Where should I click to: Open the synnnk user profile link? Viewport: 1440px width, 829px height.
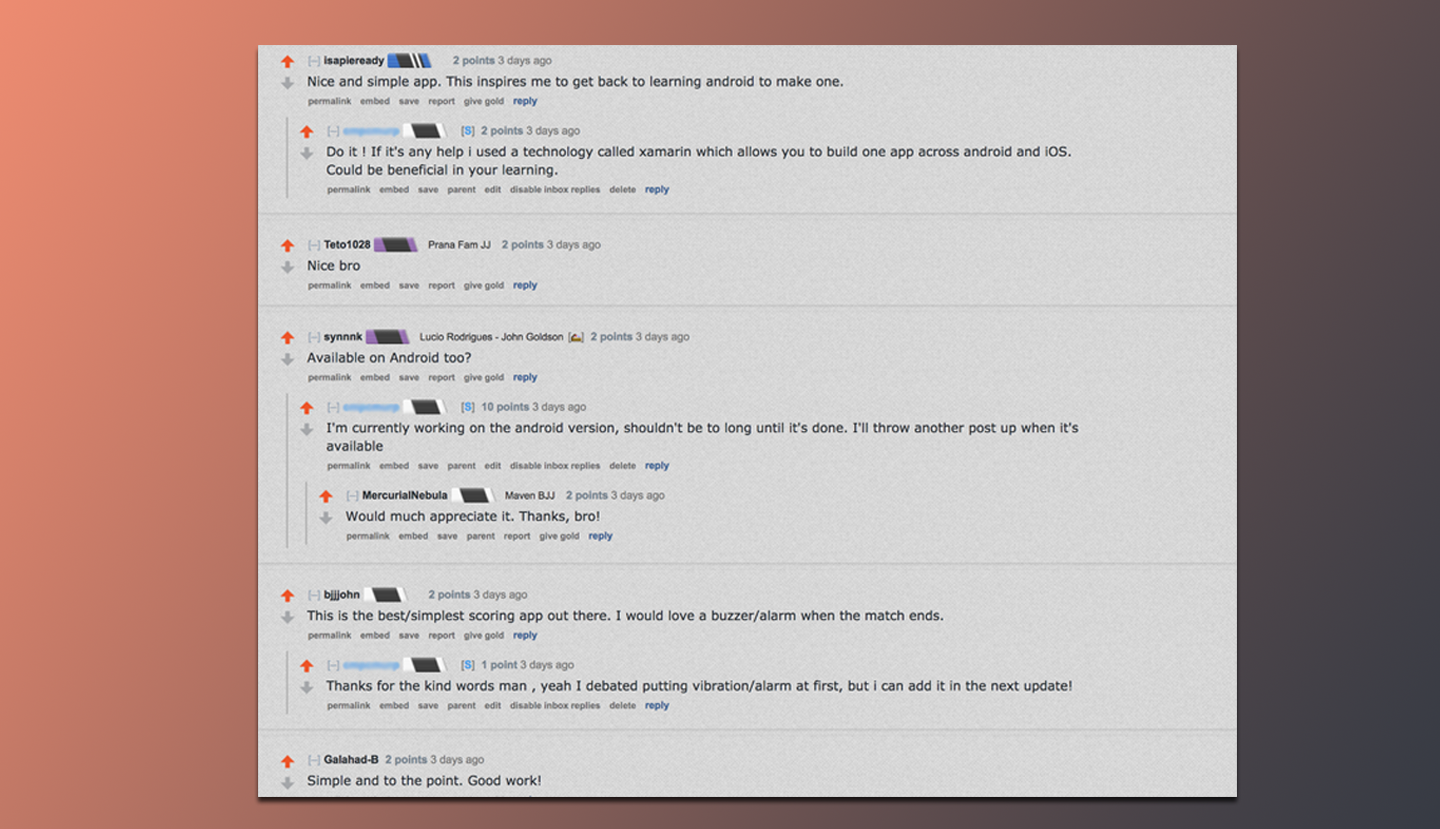[x=343, y=337]
